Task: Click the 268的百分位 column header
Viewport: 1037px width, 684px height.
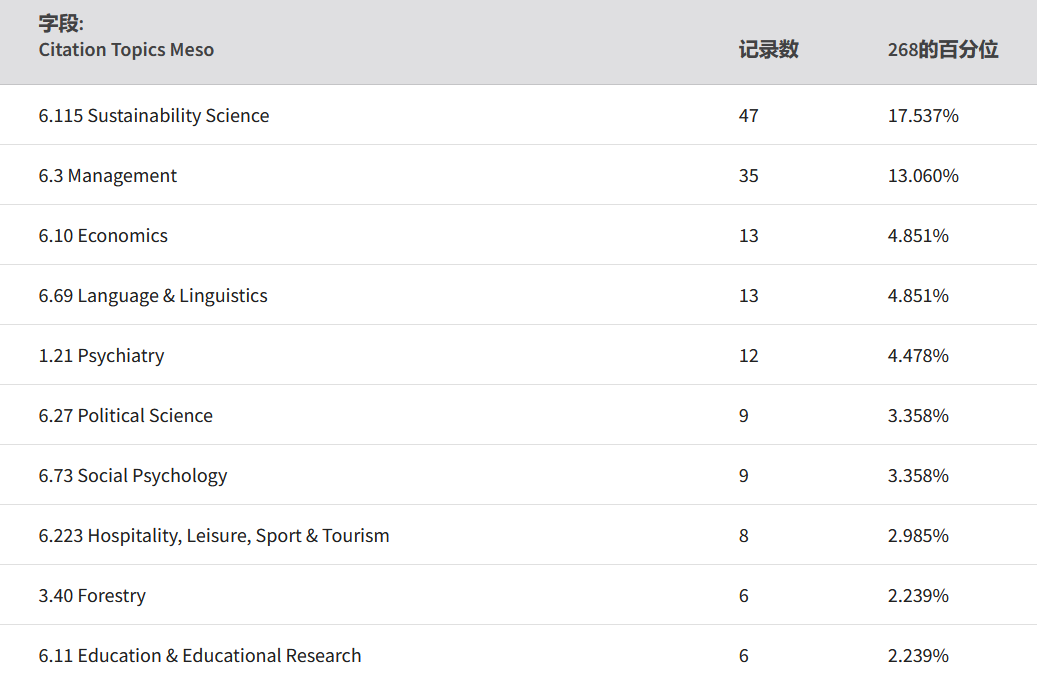Action: click(x=942, y=50)
